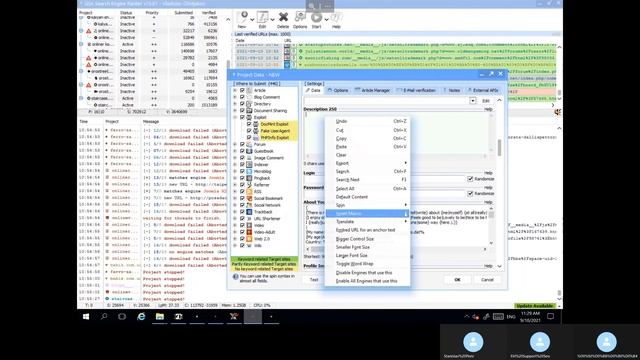The height and width of the screenshot is (360, 640).
Task: Choose Paste in the context menu
Action: click(367, 147)
